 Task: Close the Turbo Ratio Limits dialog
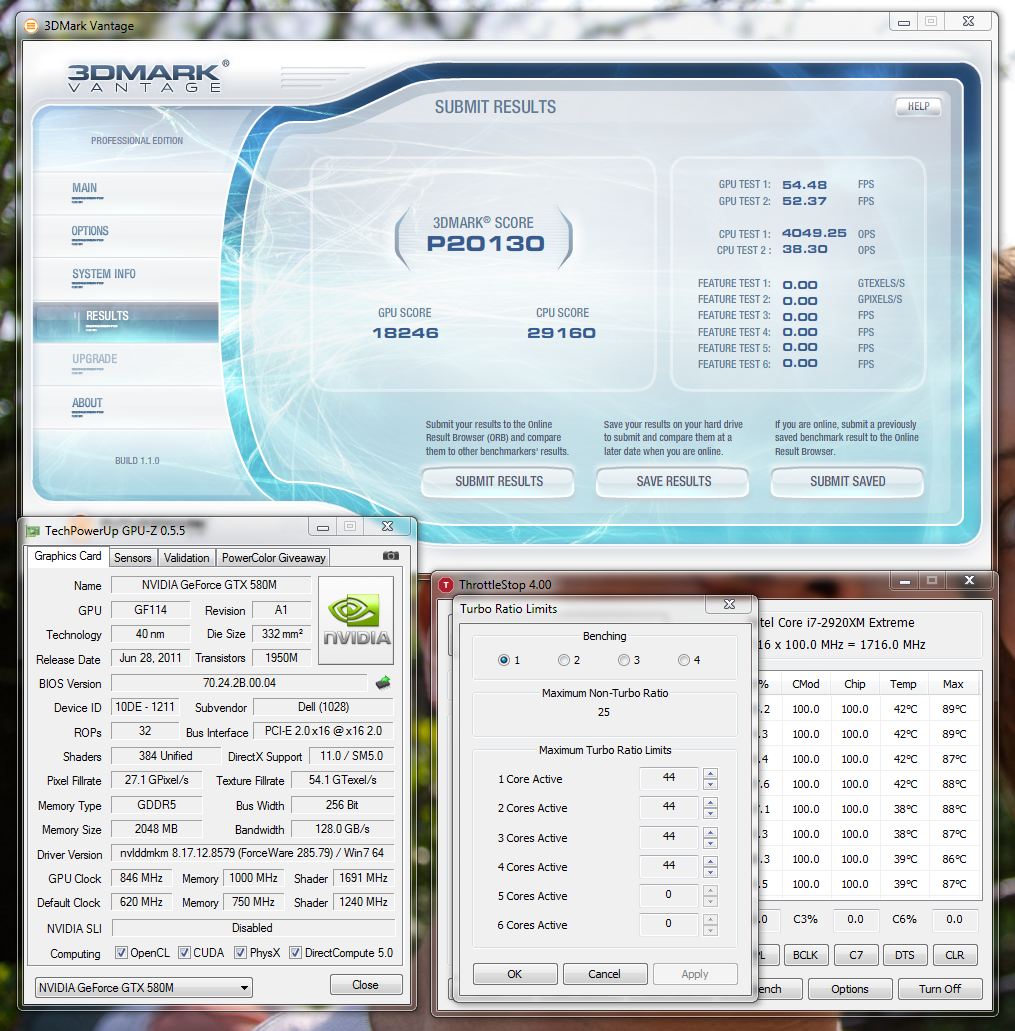[730, 604]
